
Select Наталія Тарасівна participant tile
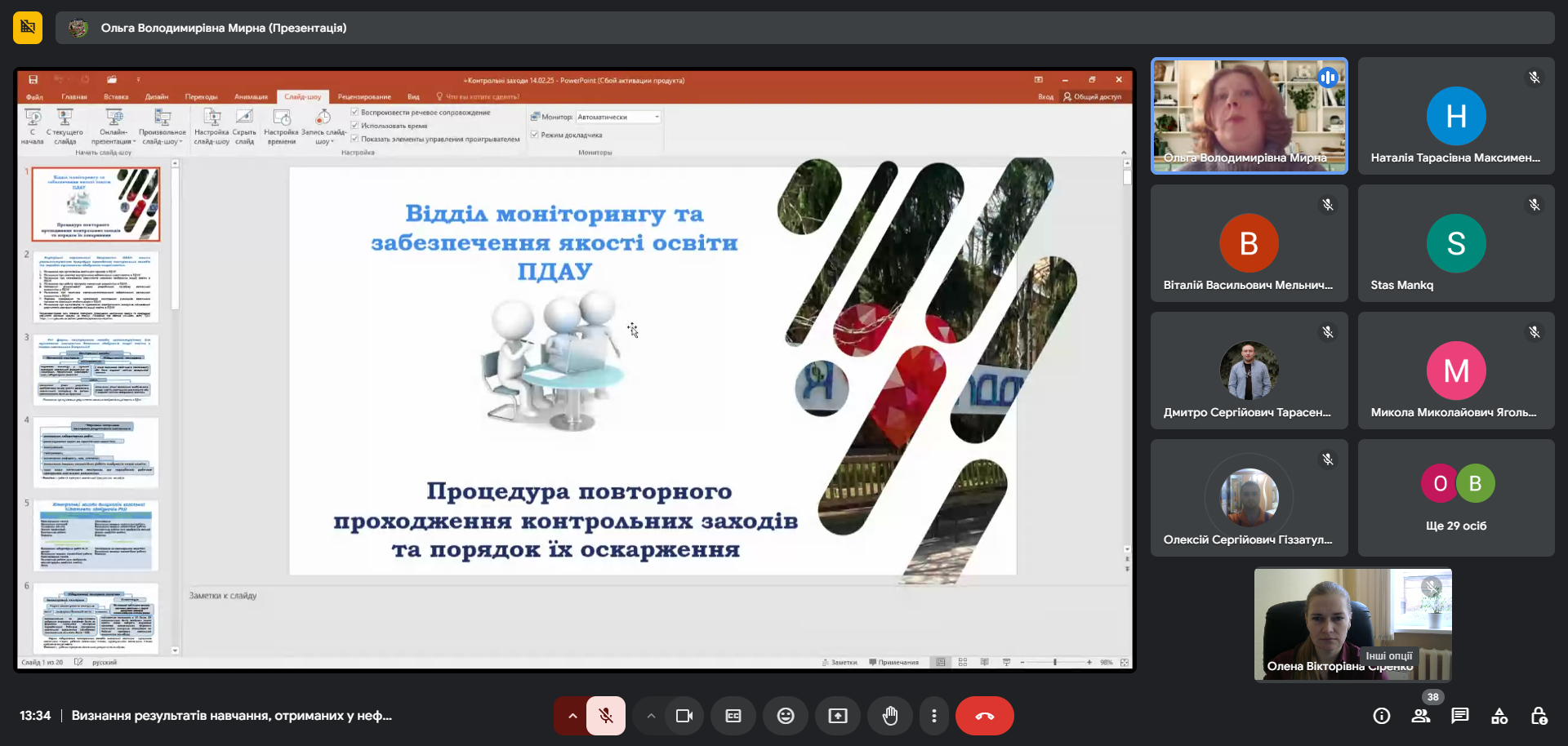1456,115
